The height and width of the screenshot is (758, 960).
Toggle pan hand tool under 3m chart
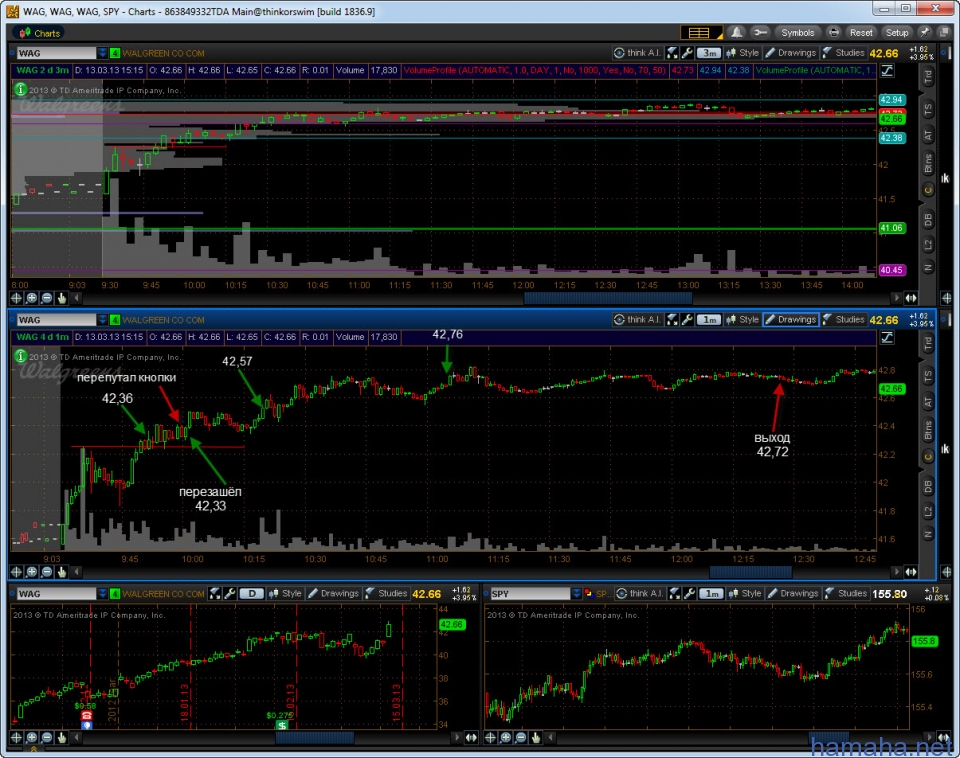click(x=62, y=298)
